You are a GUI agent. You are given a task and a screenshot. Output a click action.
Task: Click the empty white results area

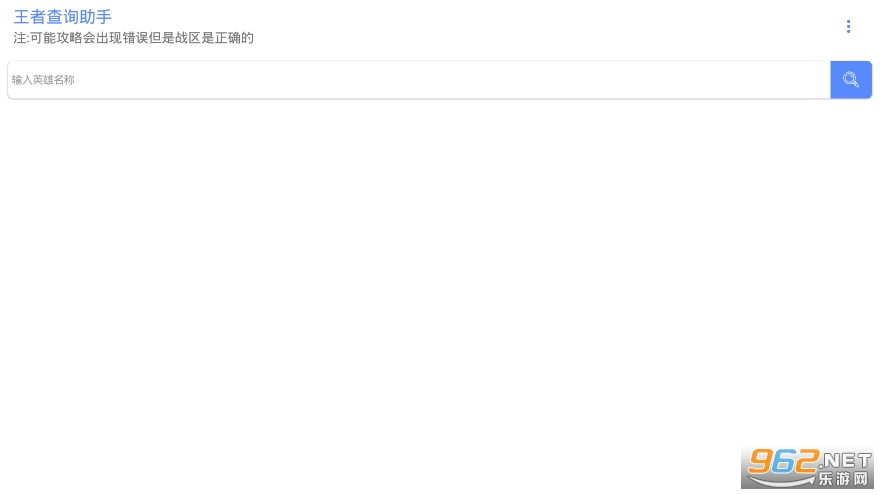coord(440,269)
